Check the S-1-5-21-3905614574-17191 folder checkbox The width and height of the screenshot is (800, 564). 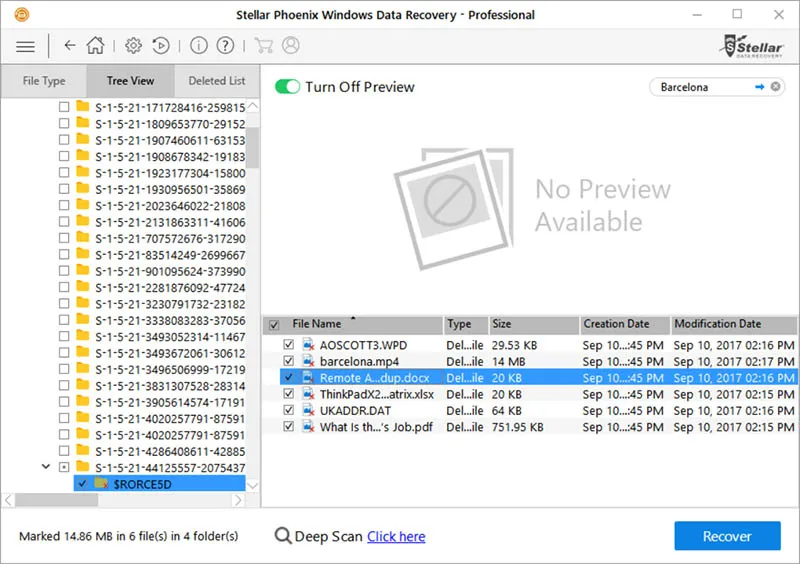pos(64,402)
